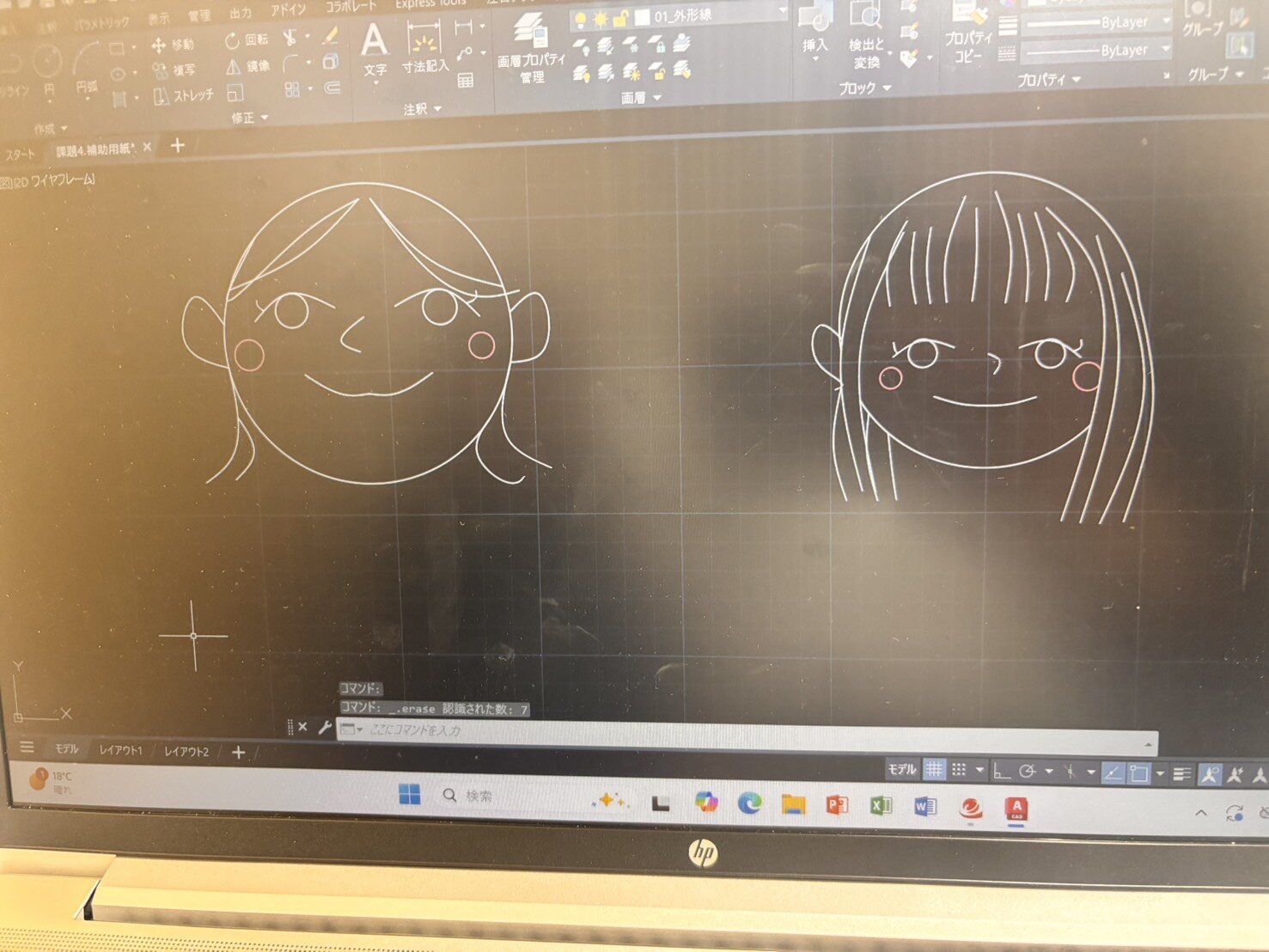Viewport: 1269px width, 952px height.
Task: Select the 回転 (Rotate) tool
Action: coord(247,40)
